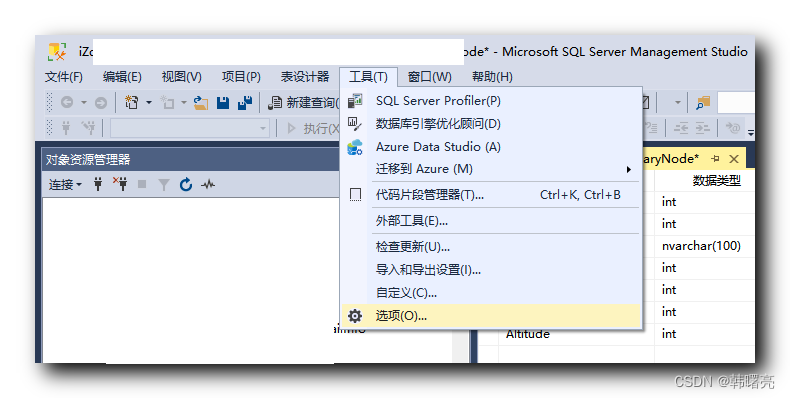
Task: Click the int data type in Altitude row
Action: coord(704,334)
